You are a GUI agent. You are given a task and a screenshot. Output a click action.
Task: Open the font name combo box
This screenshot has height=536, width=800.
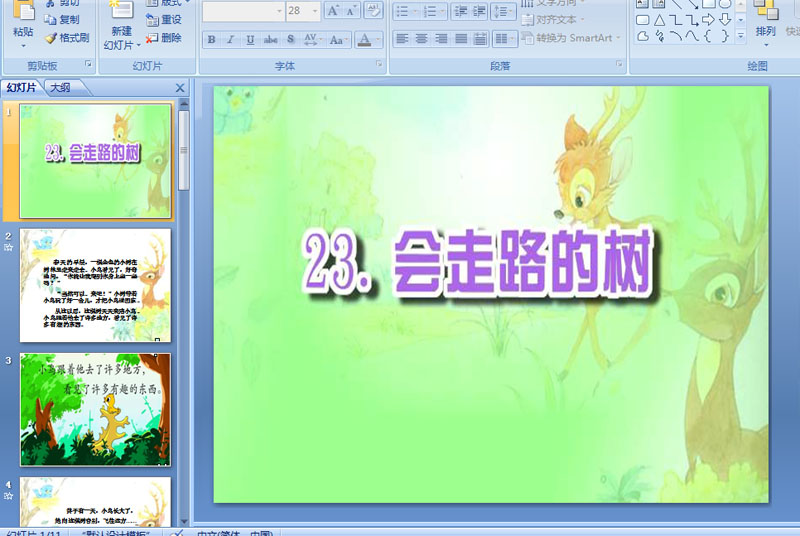(243, 11)
